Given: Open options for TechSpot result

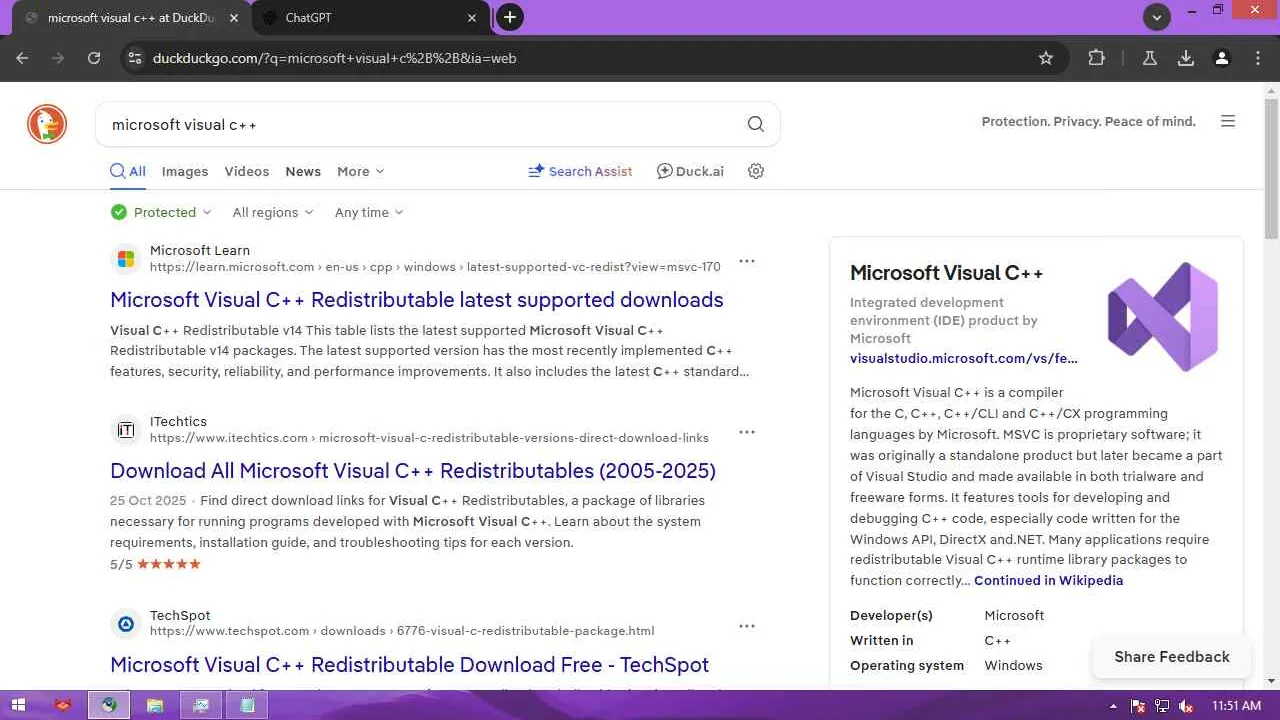Looking at the screenshot, I should [x=747, y=626].
